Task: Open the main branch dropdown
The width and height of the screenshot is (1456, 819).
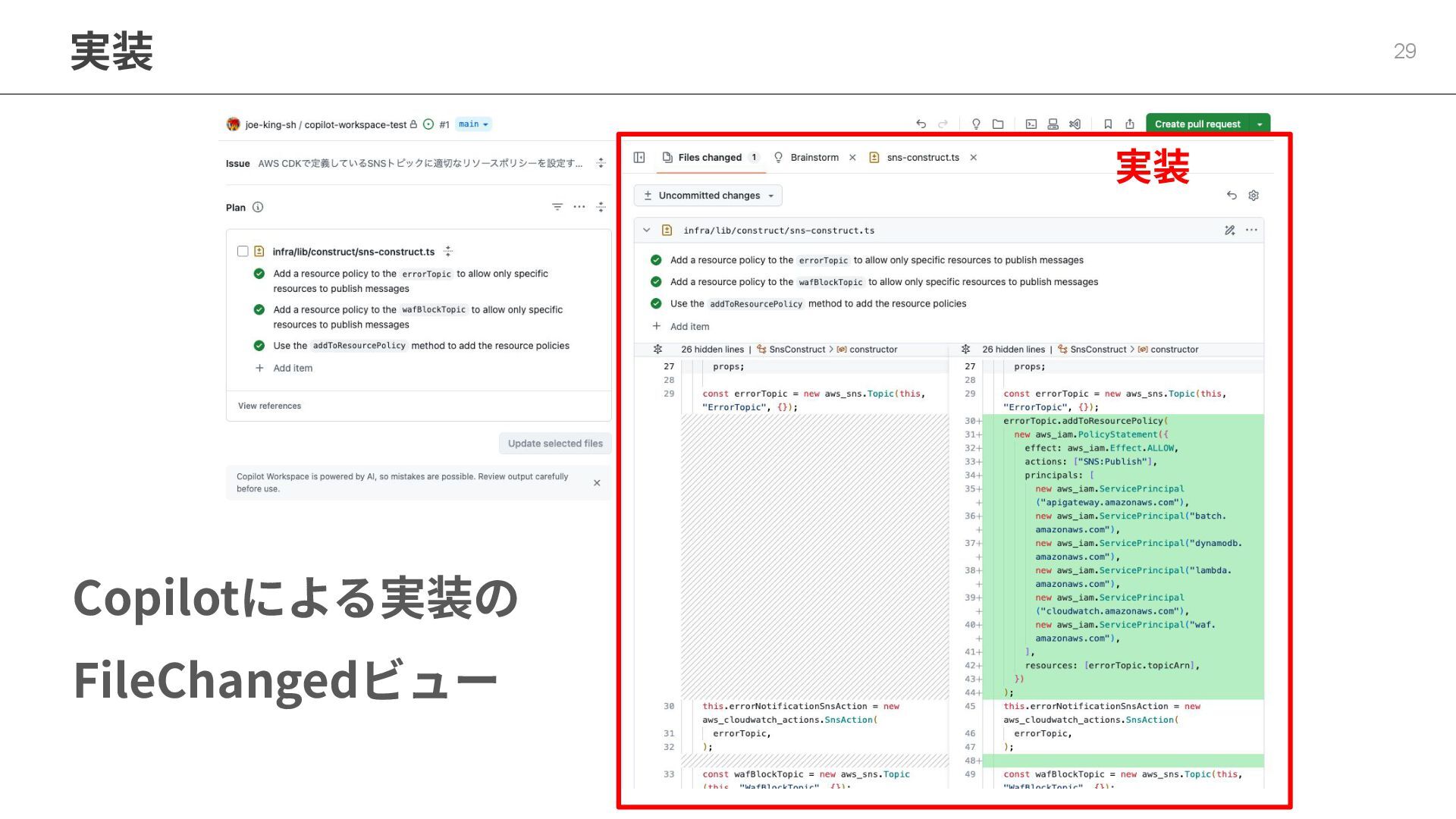Action: [473, 124]
